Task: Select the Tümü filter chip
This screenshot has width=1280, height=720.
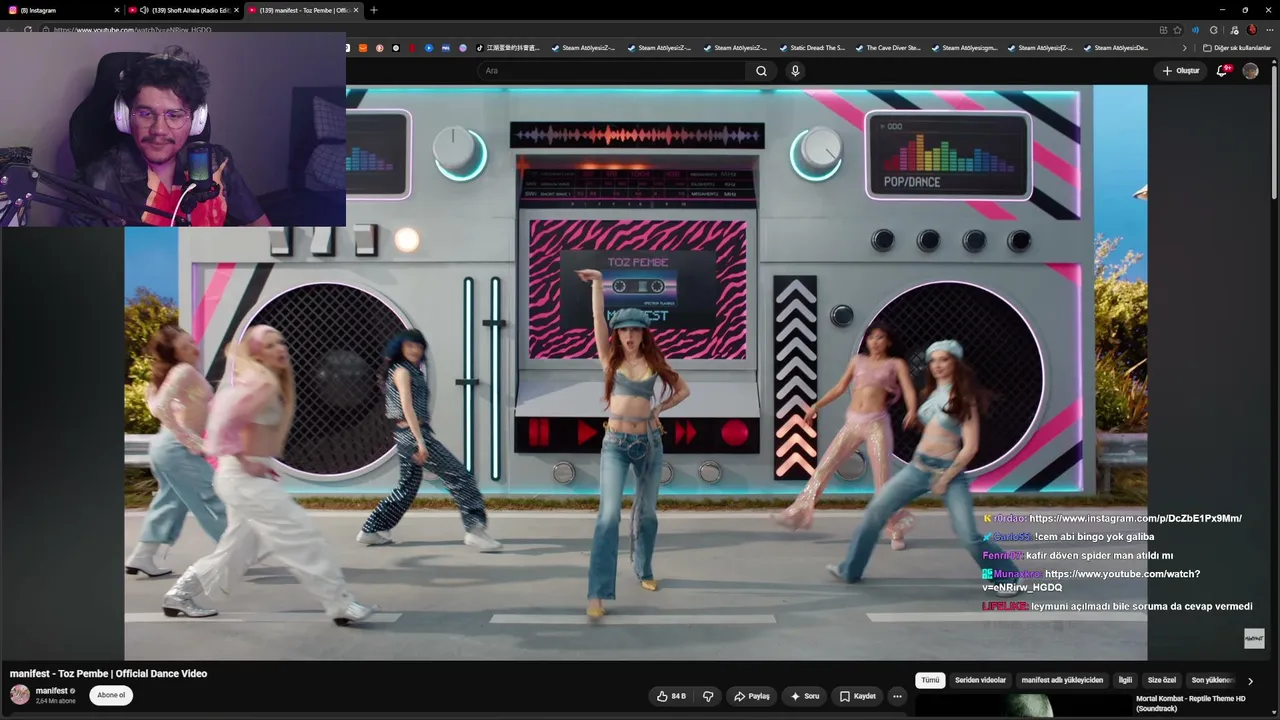Action: coord(930,680)
